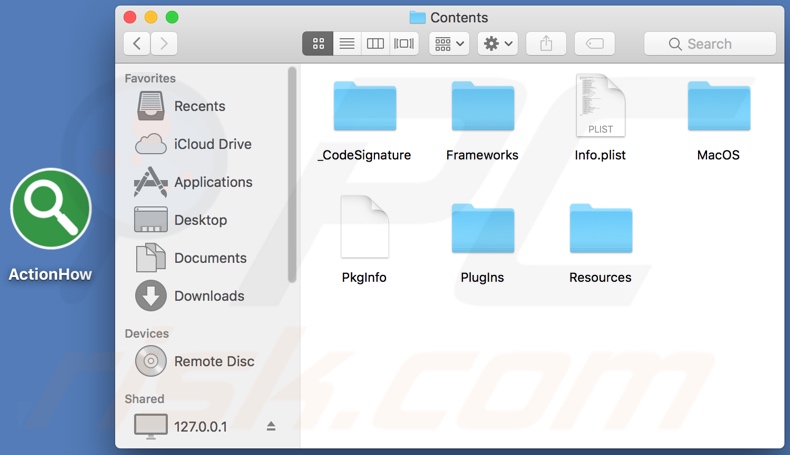The image size is (790, 455).
Task: Select the Frameworks folder icon
Action: 483,106
